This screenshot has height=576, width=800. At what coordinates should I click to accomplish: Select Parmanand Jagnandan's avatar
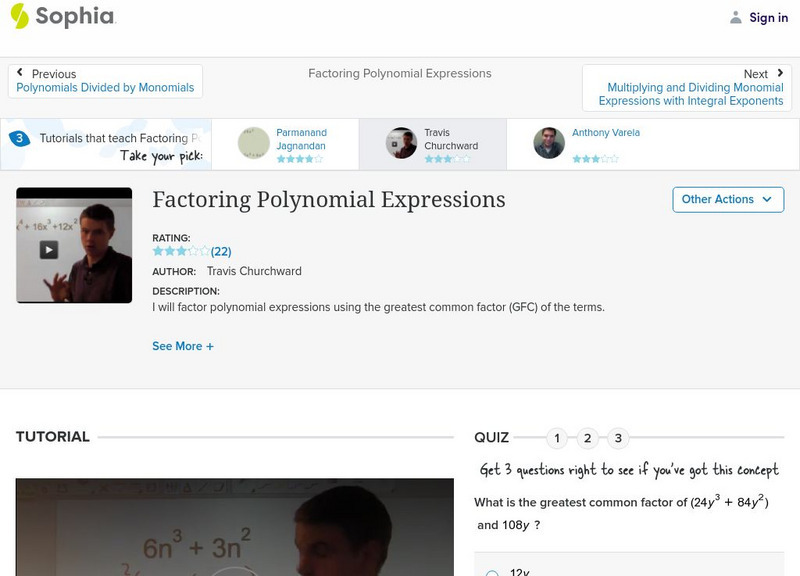pos(254,143)
